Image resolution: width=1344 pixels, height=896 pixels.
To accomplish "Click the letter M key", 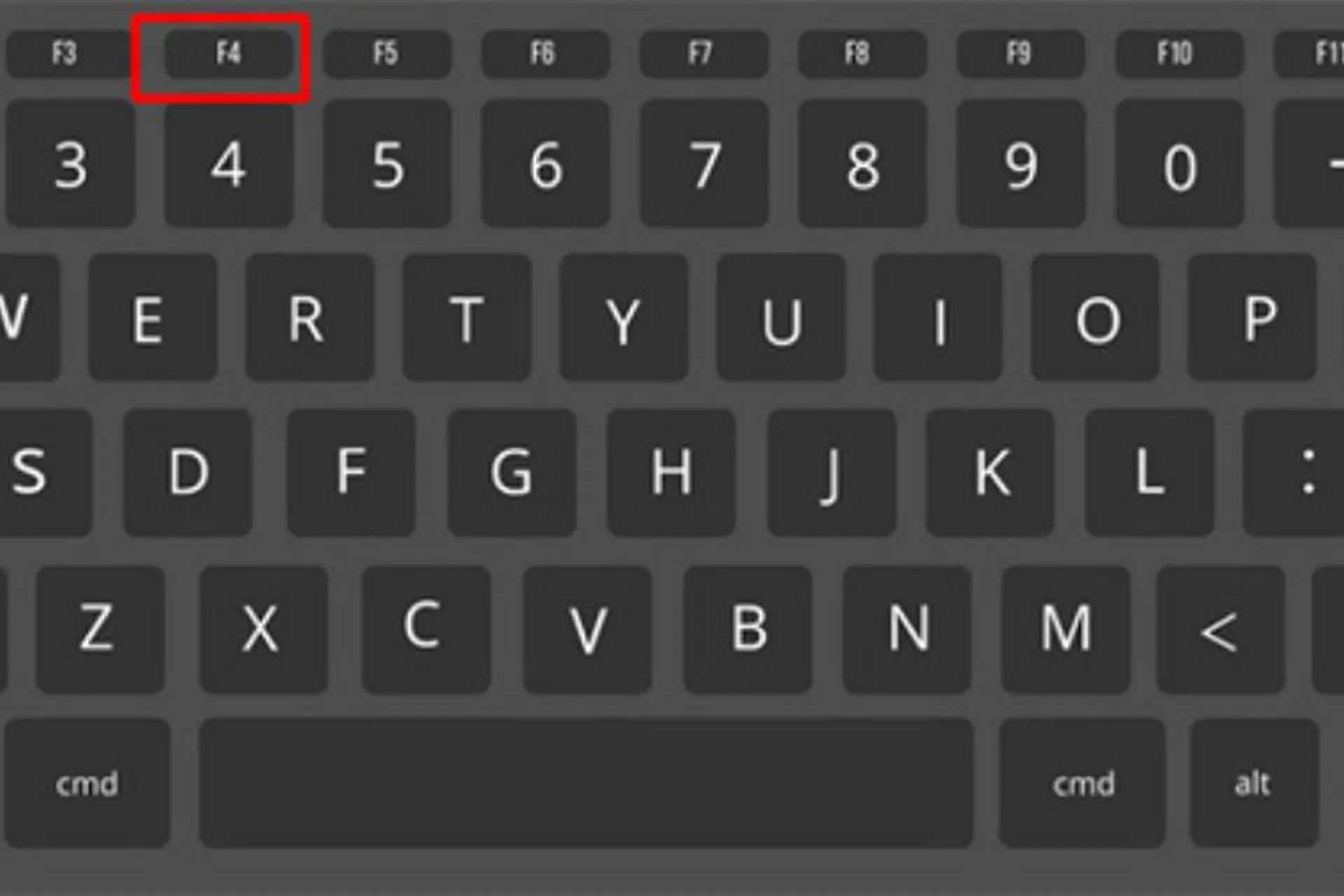I will (1065, 630).
